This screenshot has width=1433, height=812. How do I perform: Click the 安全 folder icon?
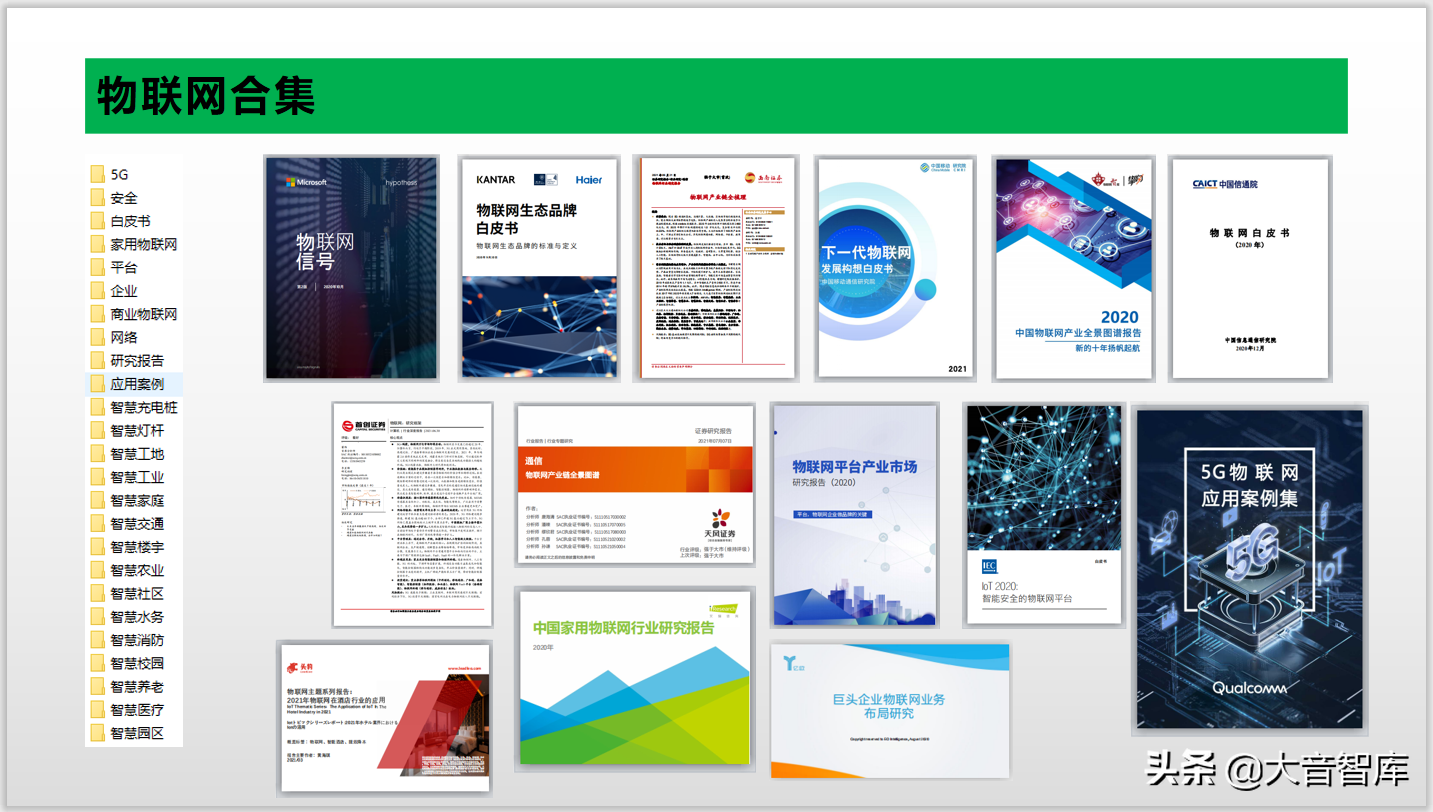[x=97, y=198]
